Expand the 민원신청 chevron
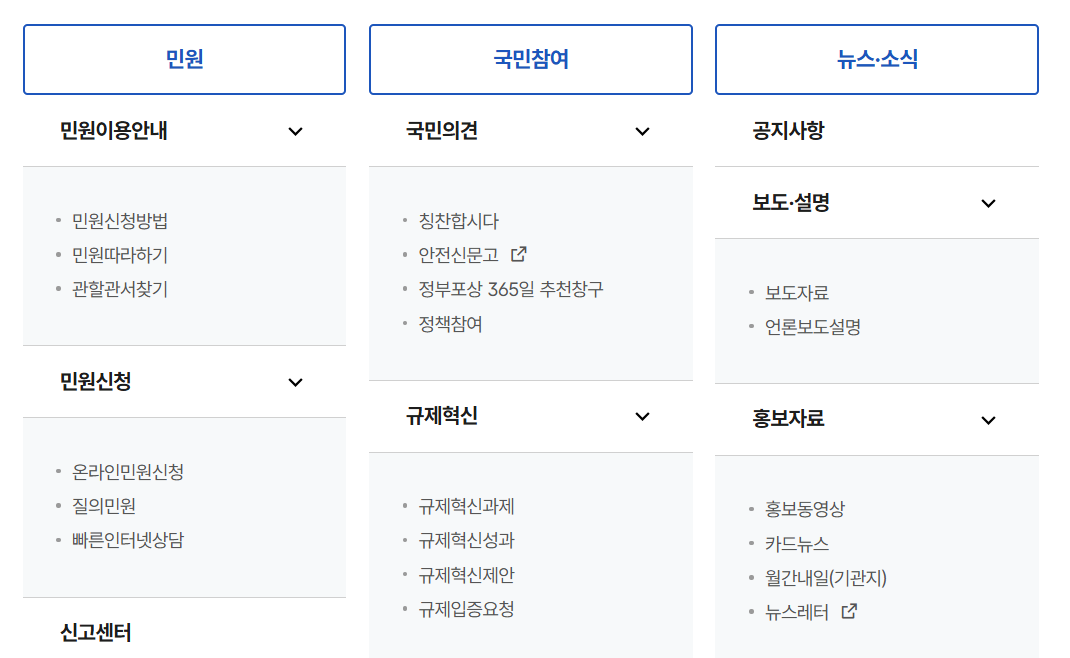Screen dimensions: 1070x658 pyautogui.click(x=295, y=382)
